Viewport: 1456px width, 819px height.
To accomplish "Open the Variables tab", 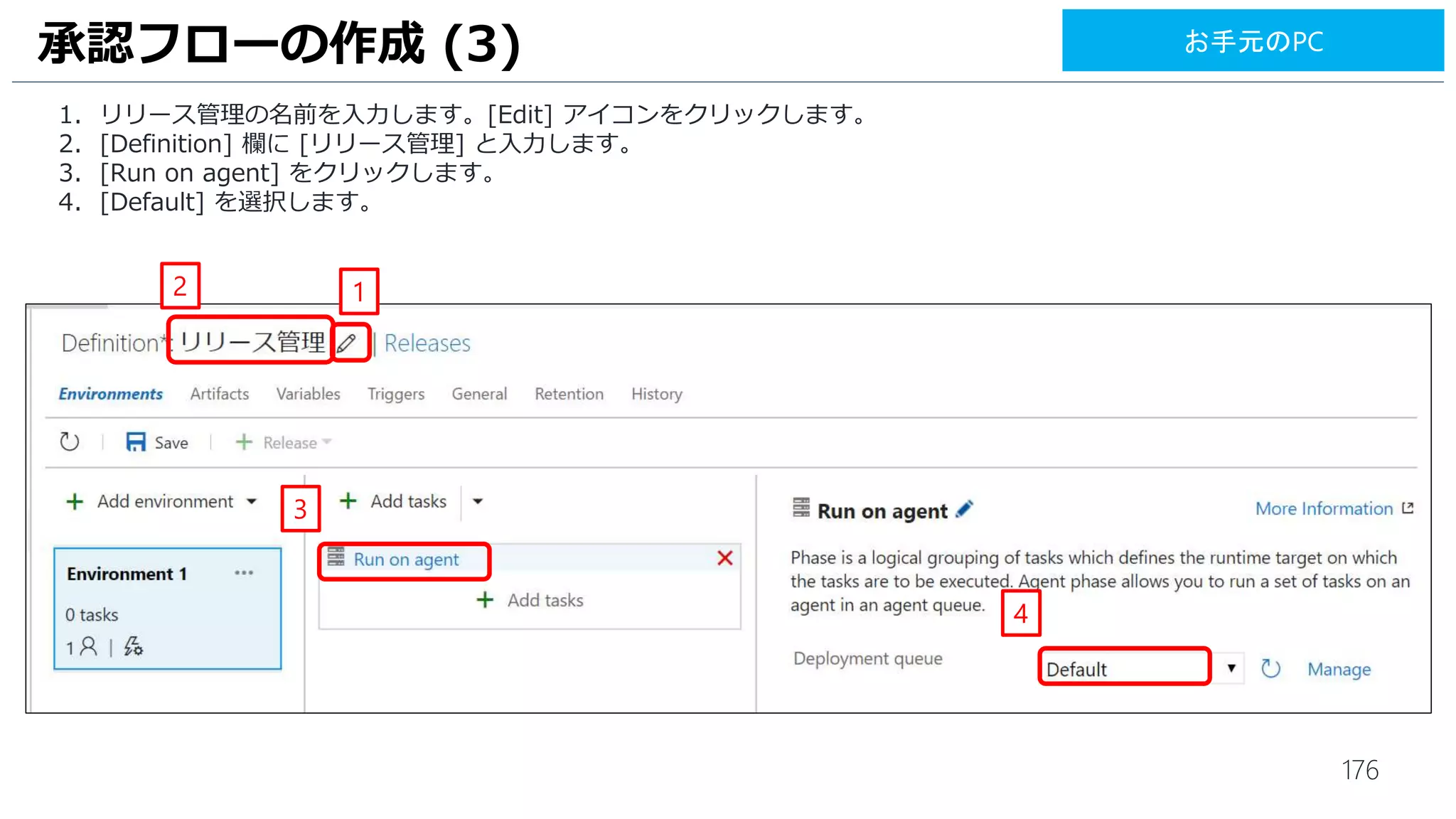I will tap(308, 394).
